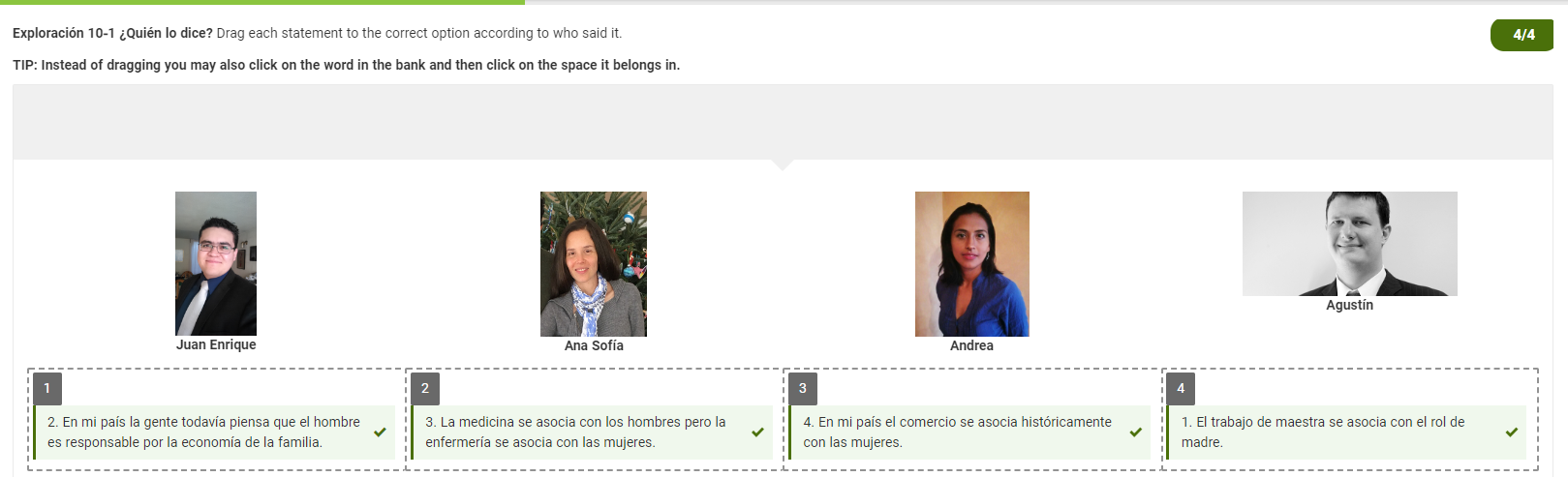Click the number 4 badge on fourth drop zone
Image resolution: width=1568 pixels, height=477 pixels.
[1180, 388]
